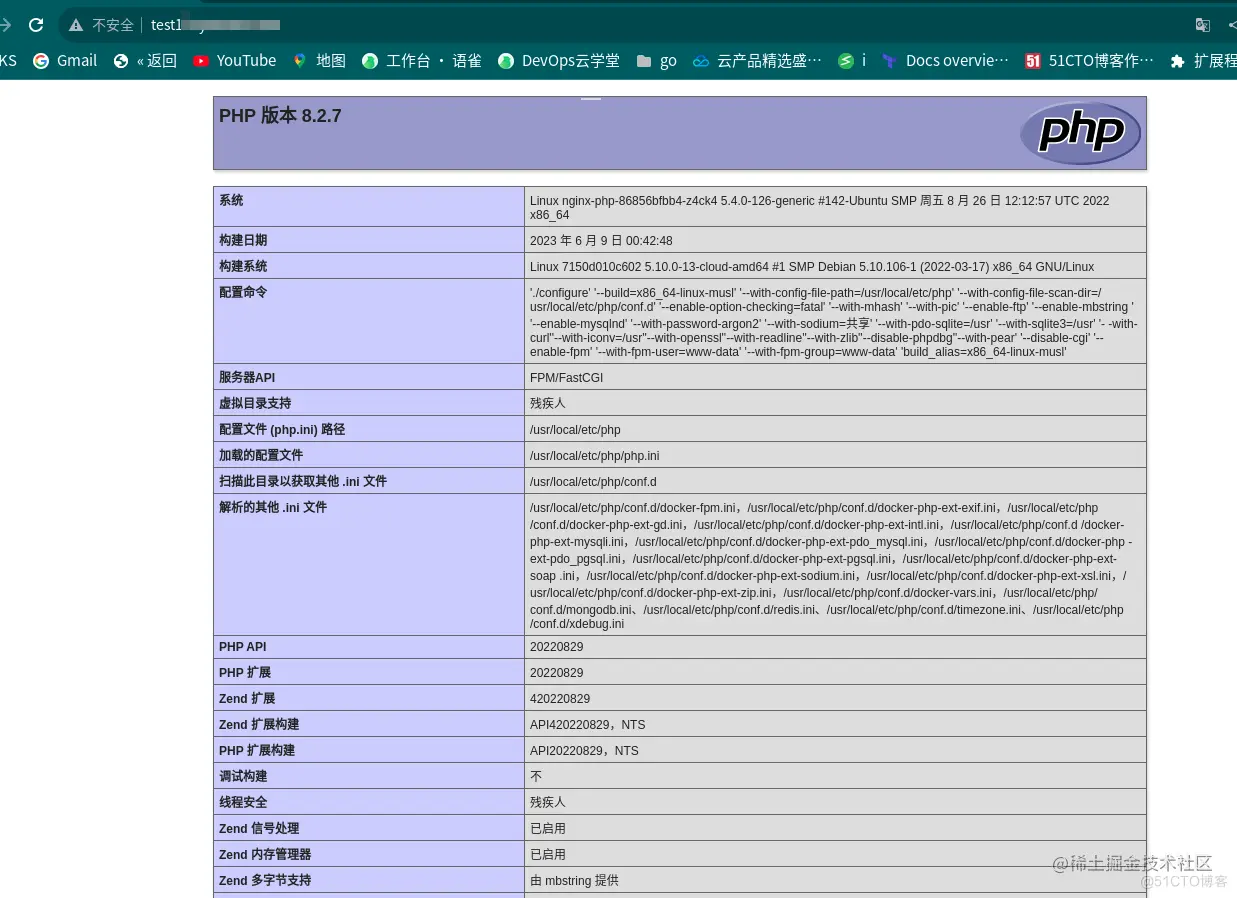Viewport: 1237px width, 898px height.
Task: Click the not-secure warning triangle icon
Action: pyautogui.click(x=76, y=25)
